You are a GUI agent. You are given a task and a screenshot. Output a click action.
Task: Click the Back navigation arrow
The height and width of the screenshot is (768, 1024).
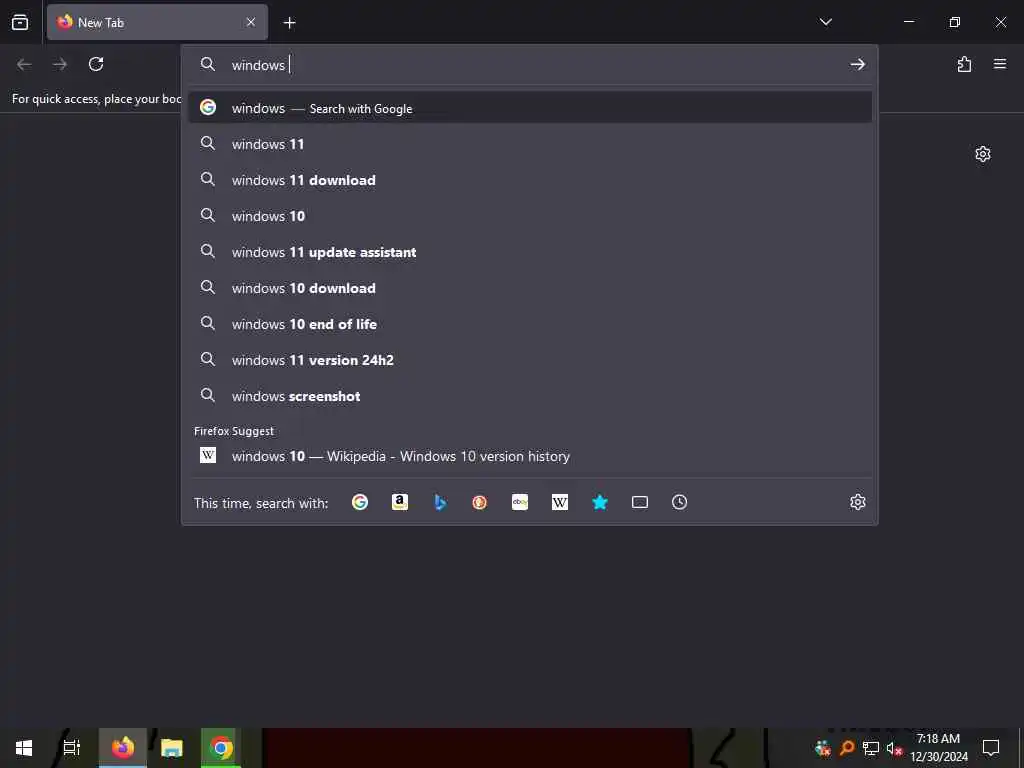pos(24,64)
